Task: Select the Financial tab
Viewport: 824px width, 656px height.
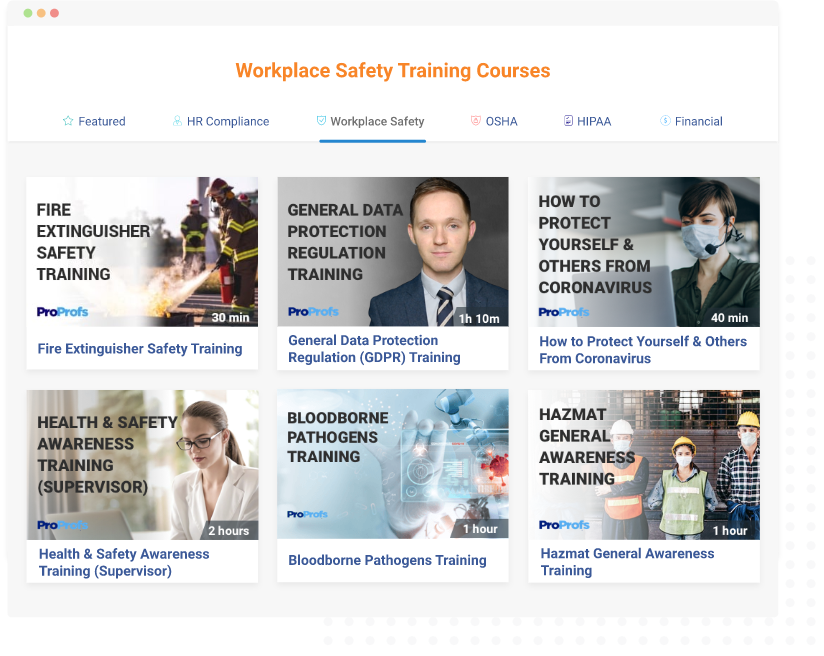Action: (692, 120)
